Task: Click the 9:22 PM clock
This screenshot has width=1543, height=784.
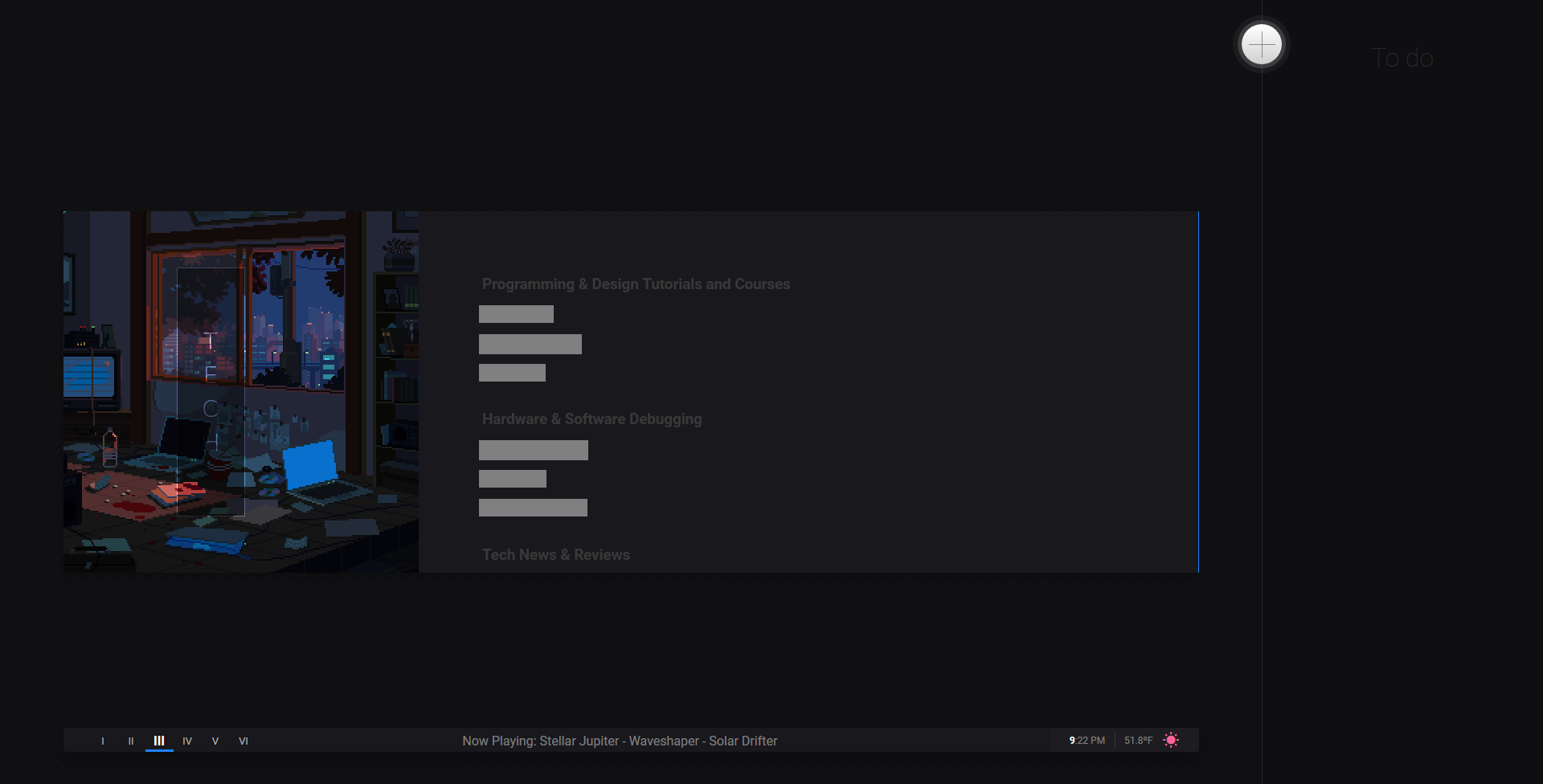Action: click(1087, 741)
